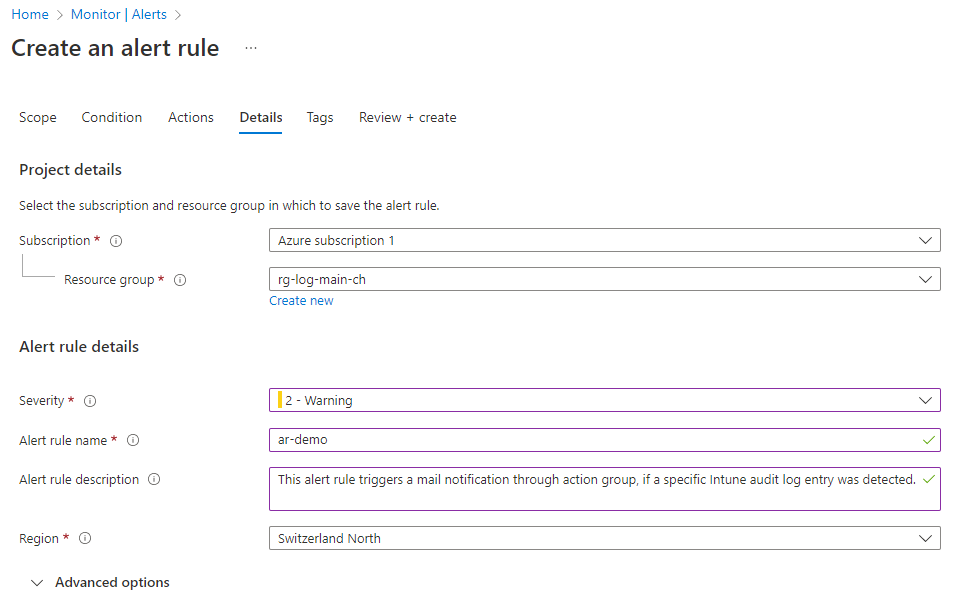The width and height of the screenshot is (953, 615).
Task: Open the Subscription info tooltip
Action: point(116,240)
